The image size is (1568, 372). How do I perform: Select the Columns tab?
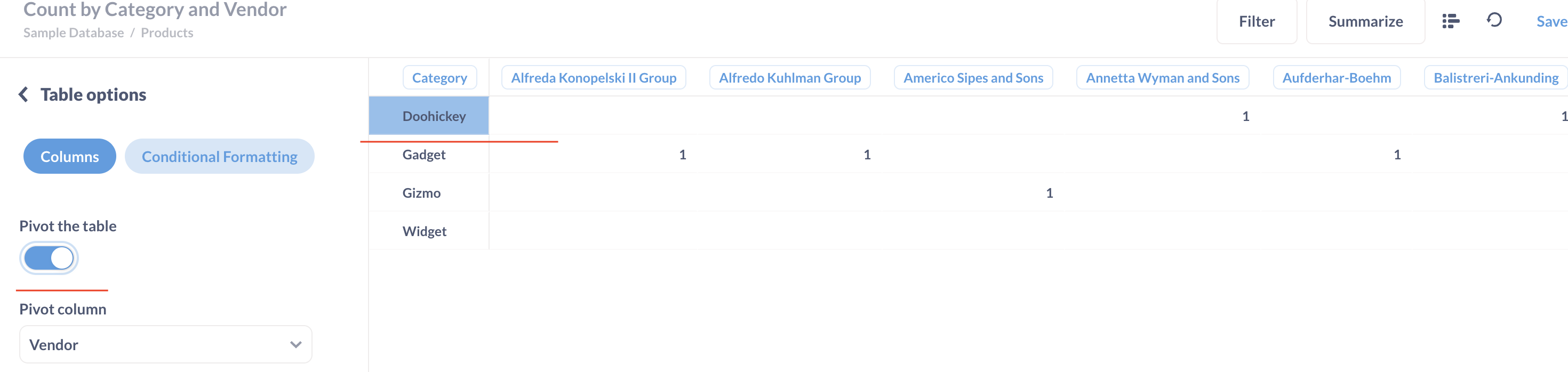click(x=69, y=156)
